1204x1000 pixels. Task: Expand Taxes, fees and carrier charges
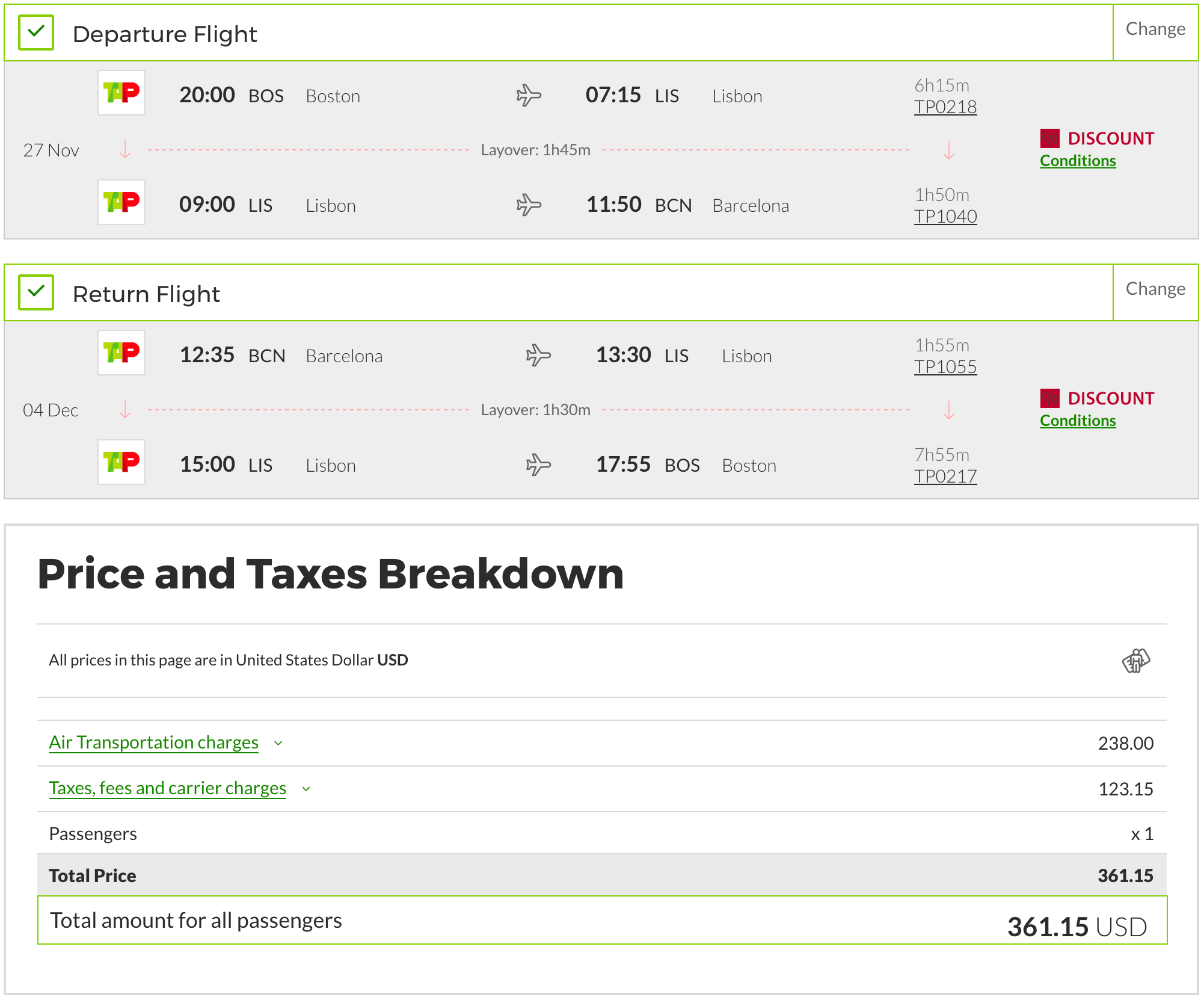click(x=167, y=788)
